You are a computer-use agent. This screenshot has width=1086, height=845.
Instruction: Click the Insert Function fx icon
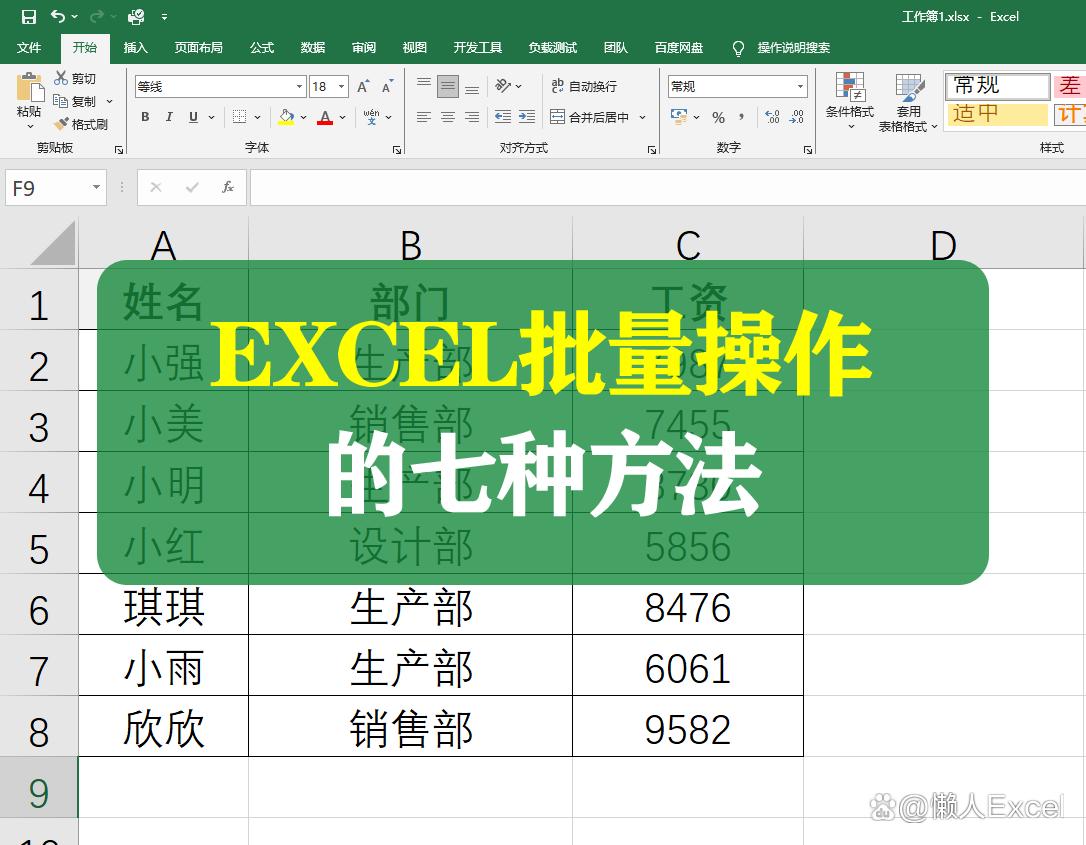point(228,187)
